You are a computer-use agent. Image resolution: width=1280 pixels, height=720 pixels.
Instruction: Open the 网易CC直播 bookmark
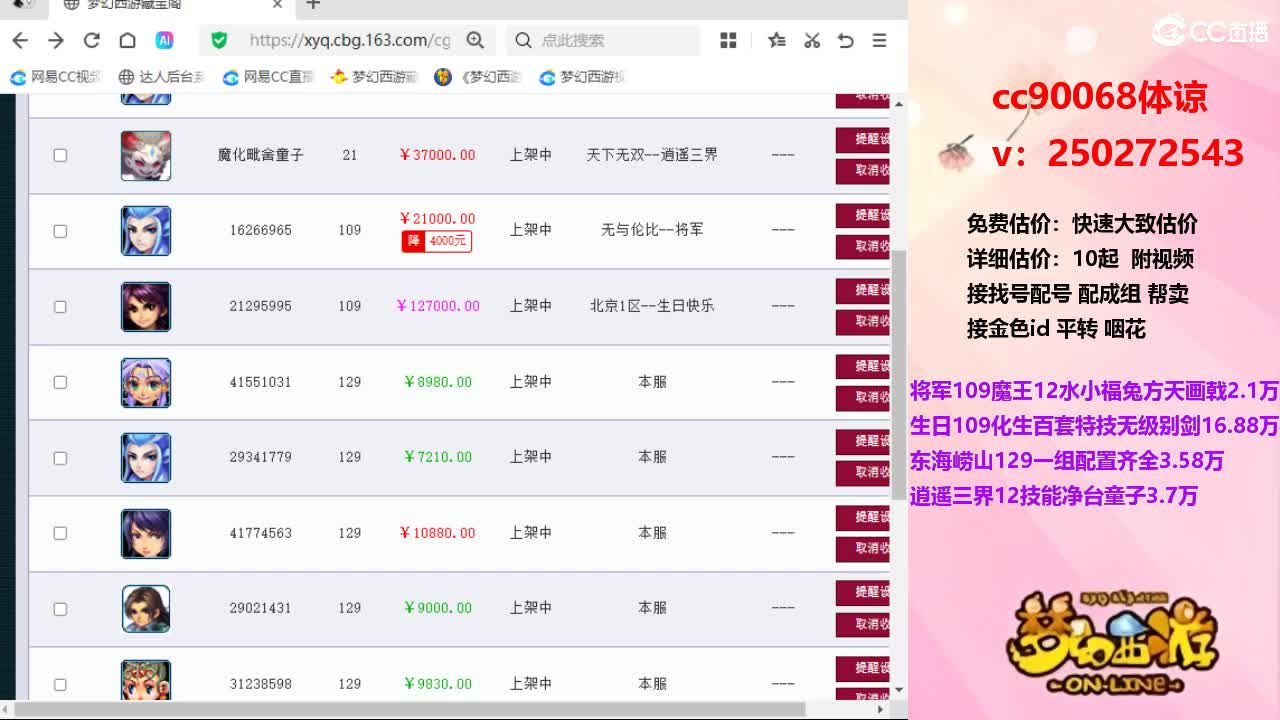click(x=268, y=77)
